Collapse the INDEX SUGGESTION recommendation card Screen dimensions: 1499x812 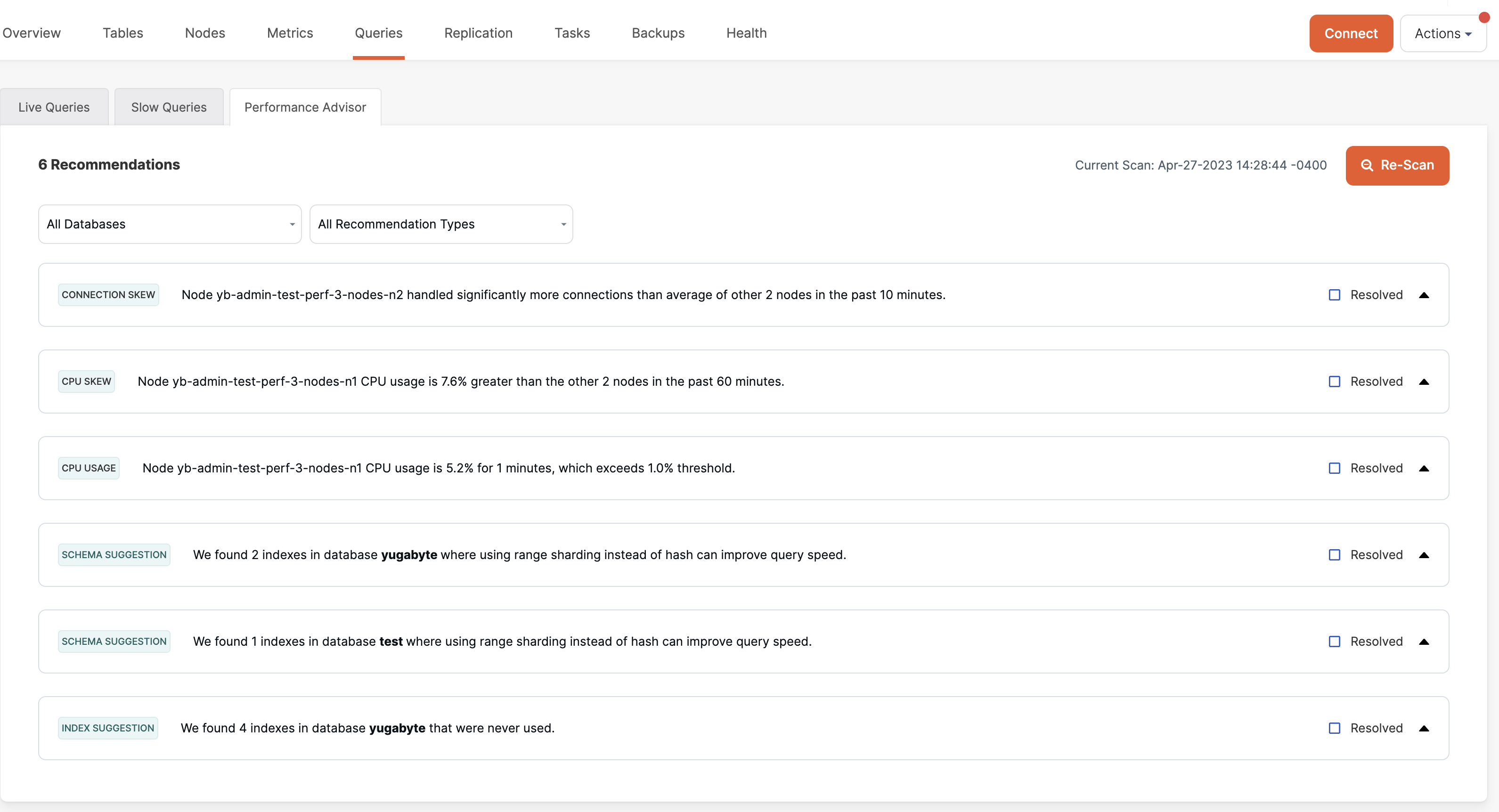(x=1425, y=728)
